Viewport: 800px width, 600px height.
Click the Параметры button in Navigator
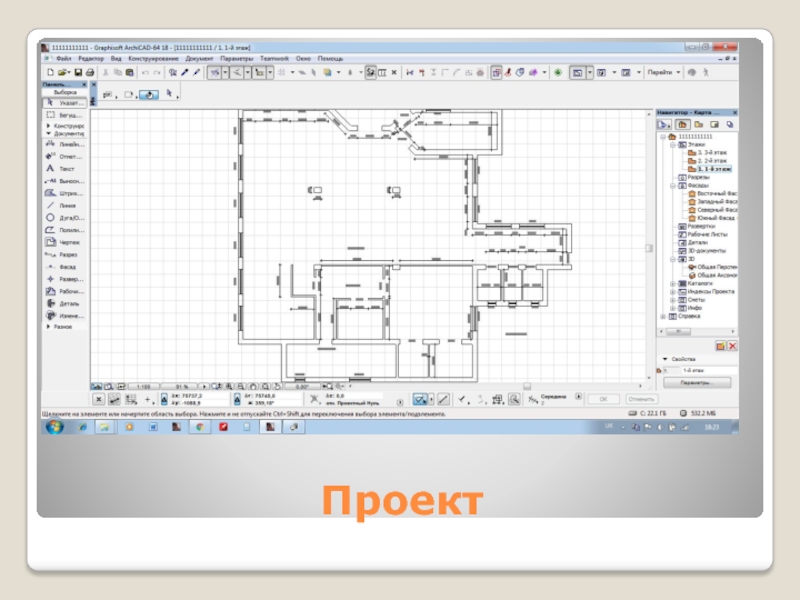click(696, 383)
